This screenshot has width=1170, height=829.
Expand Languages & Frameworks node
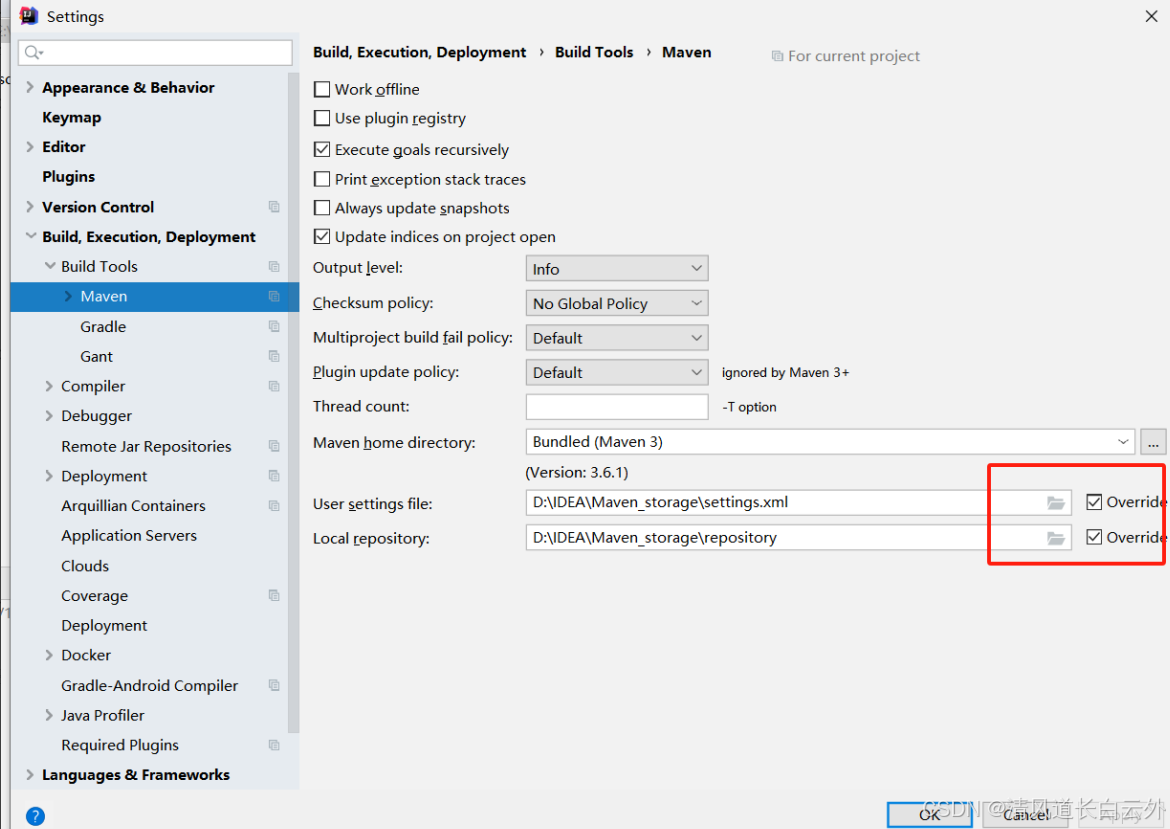(x=30, y=775)
